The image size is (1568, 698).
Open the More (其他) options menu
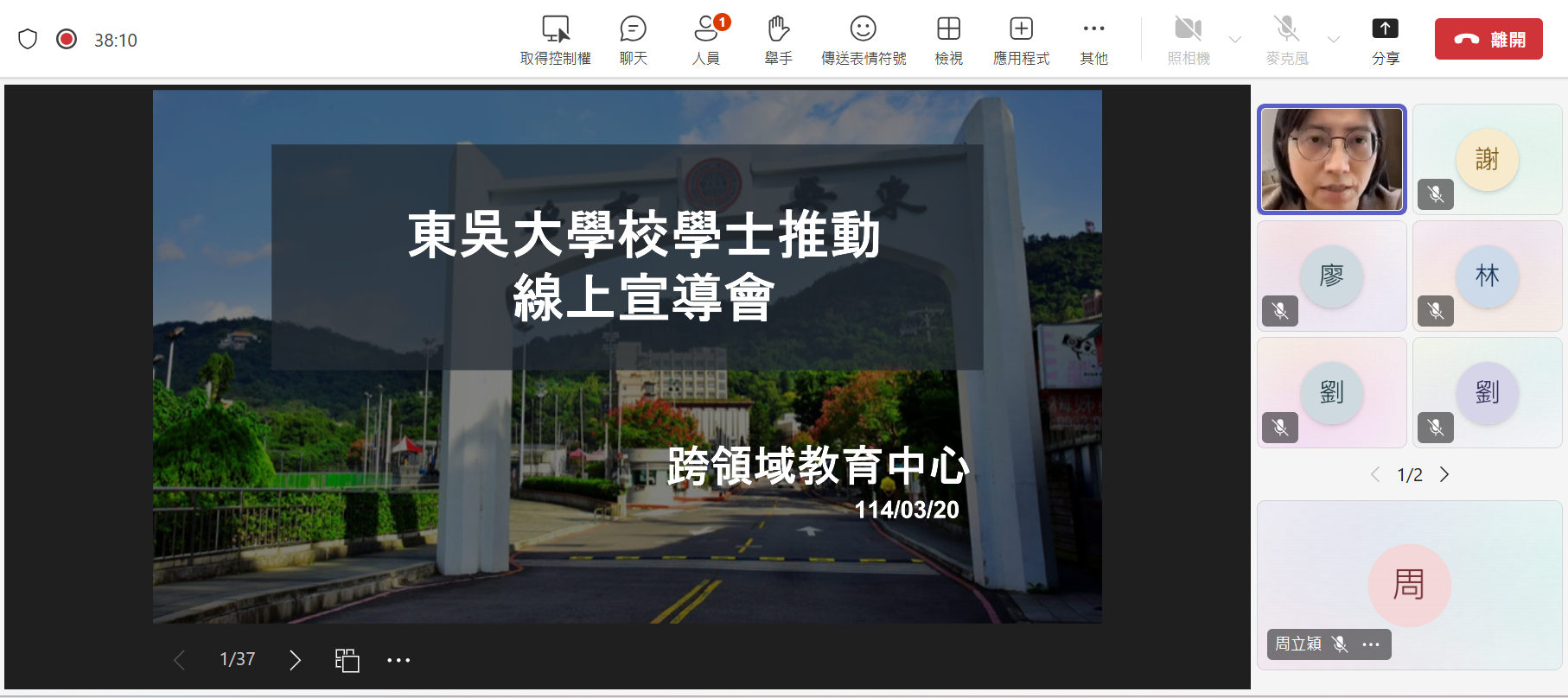[x=1093, y=40]
